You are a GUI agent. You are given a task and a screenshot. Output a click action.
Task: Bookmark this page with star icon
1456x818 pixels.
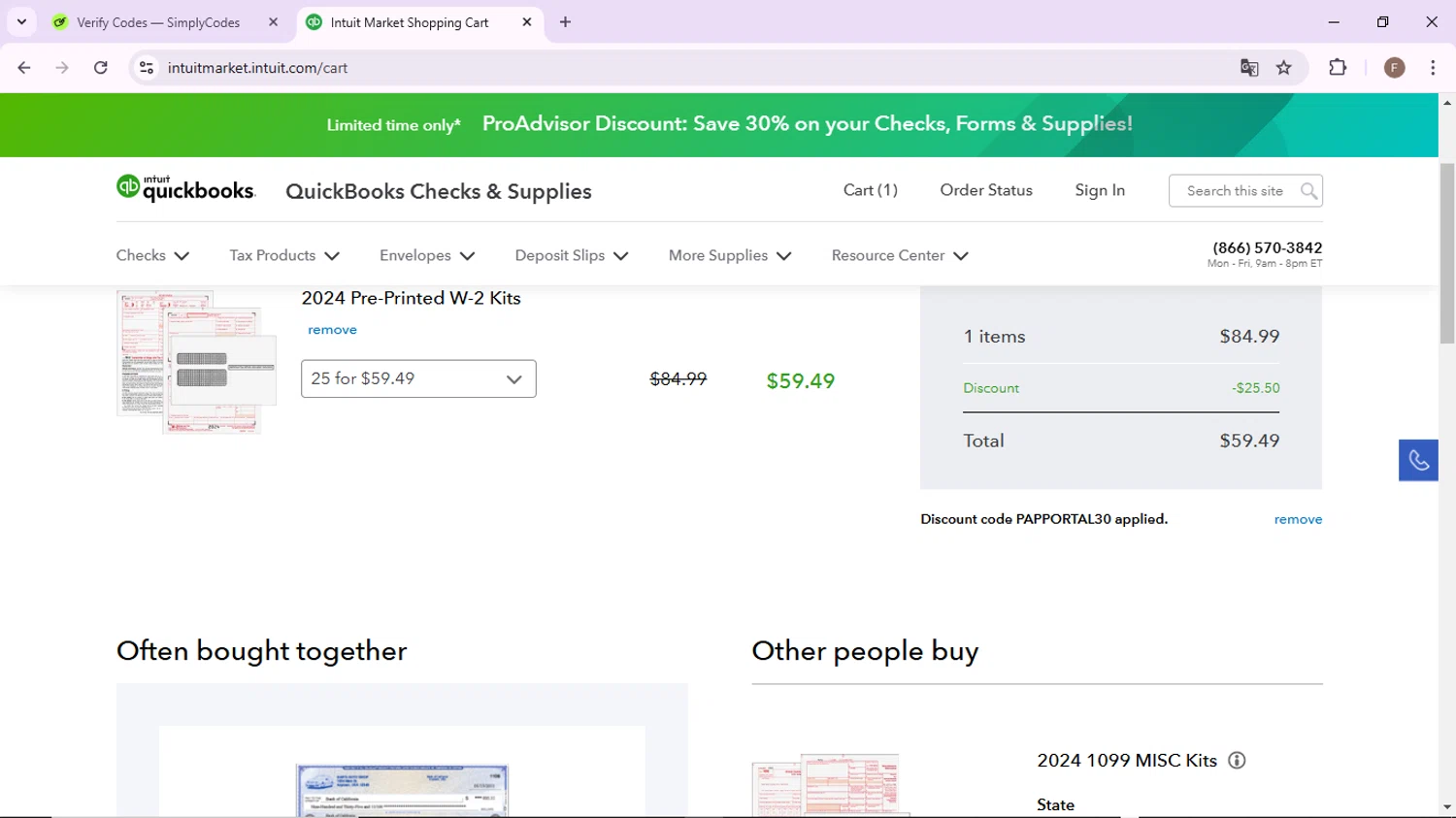(1284, 68)
